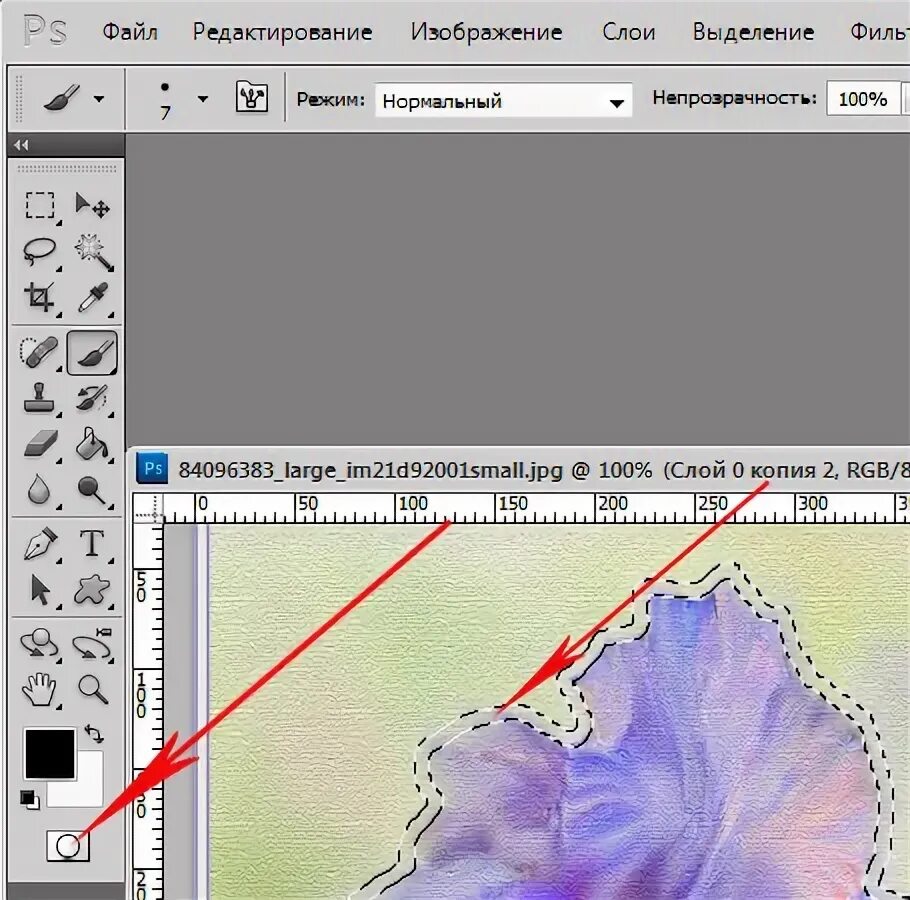The width and height of the screenshot is (910, 900).
Task: Select the Horizontal Type tool
Action: (x=92, y=544)
